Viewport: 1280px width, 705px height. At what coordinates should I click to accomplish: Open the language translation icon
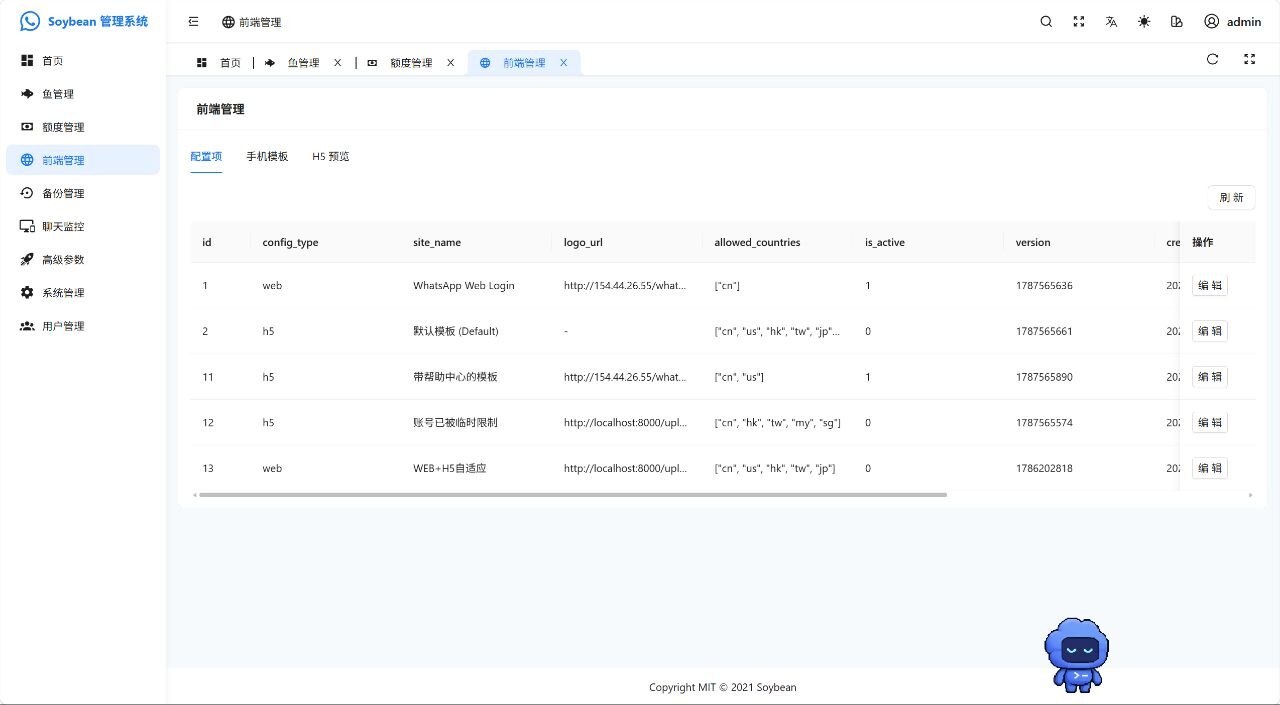(1111, 21)
